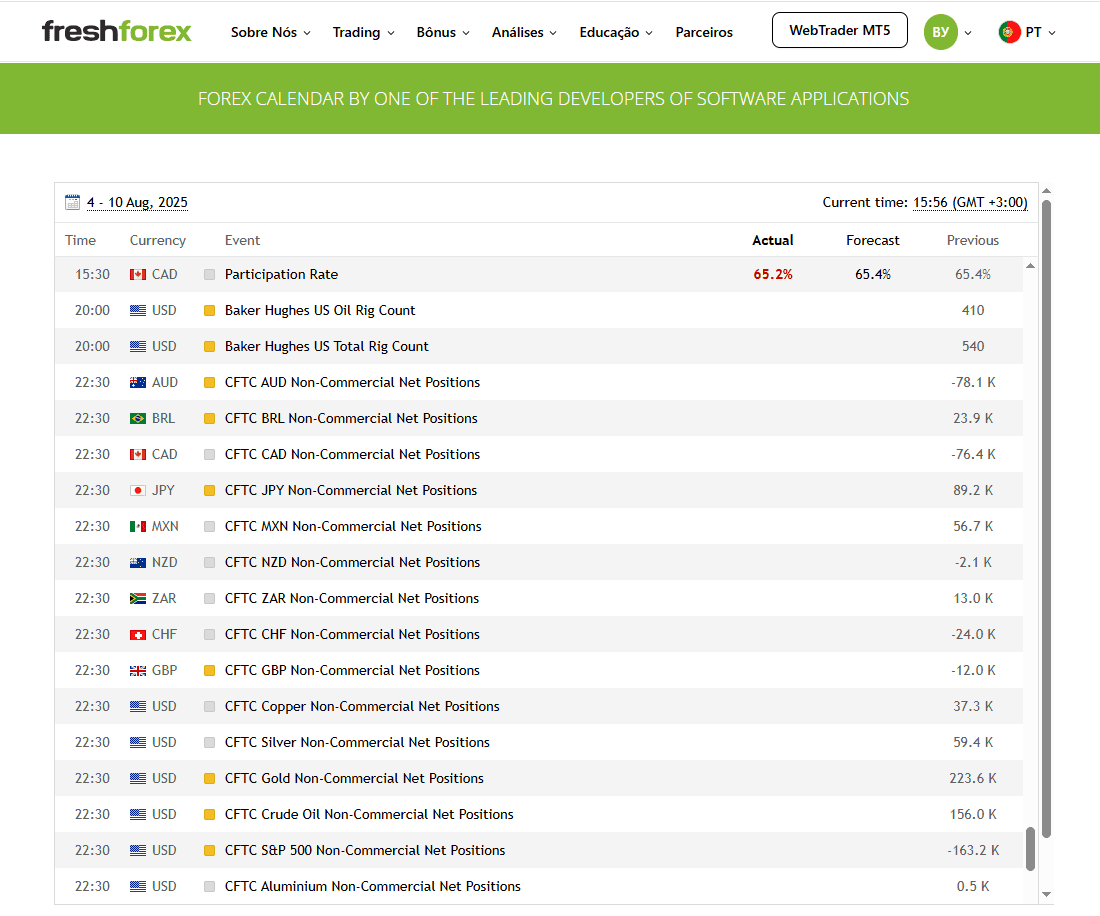Open the Parceiros page

tap(704, 32)
